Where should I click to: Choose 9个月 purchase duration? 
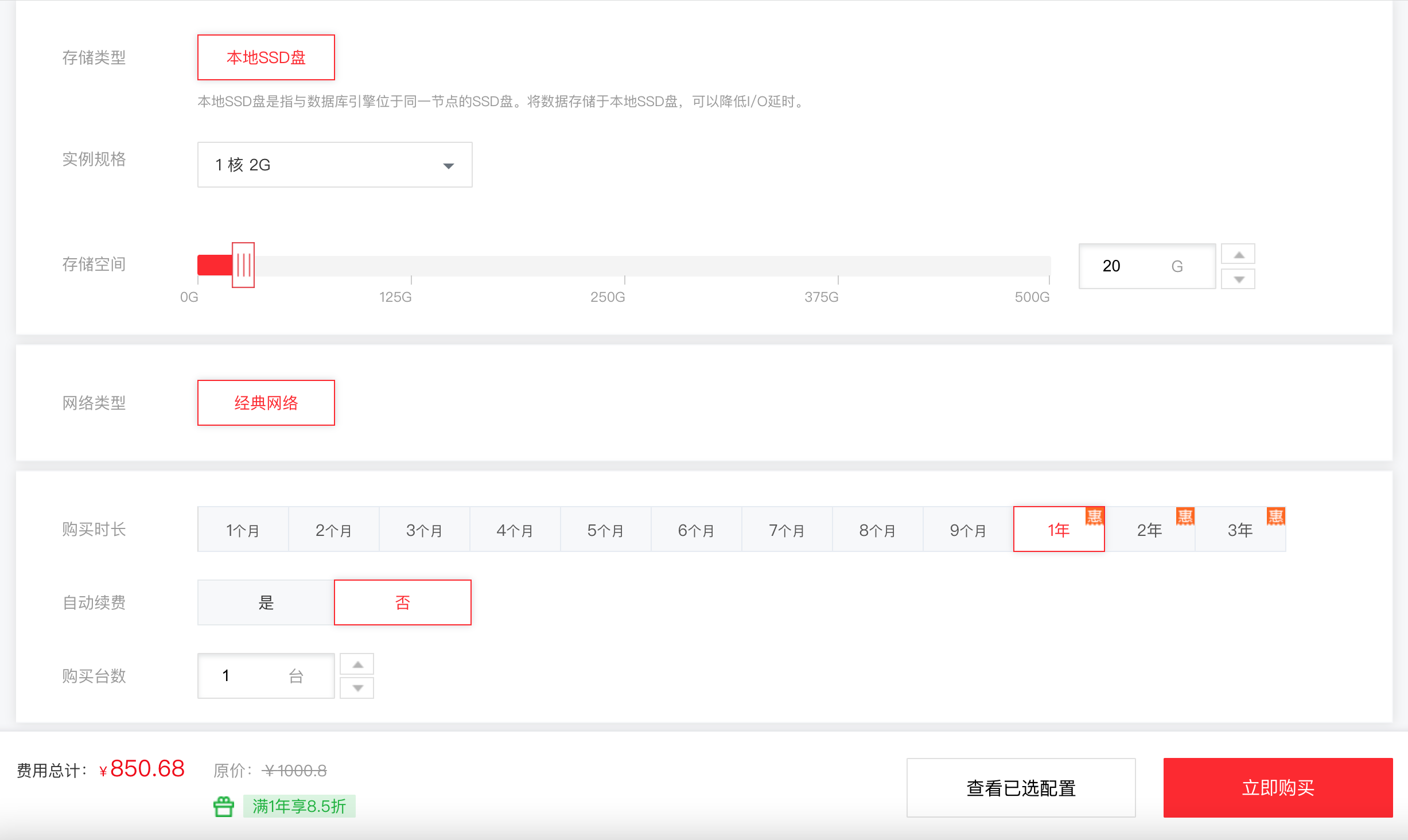pyautogui.click(x=969, y=530)
